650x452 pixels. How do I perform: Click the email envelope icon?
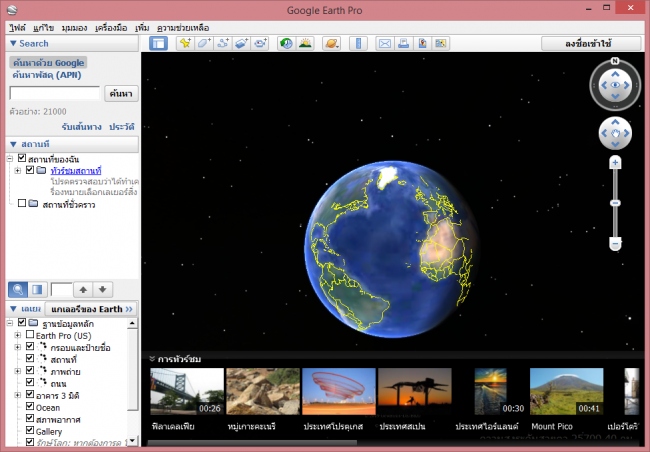pyautogui.click(x=383, y=43)
